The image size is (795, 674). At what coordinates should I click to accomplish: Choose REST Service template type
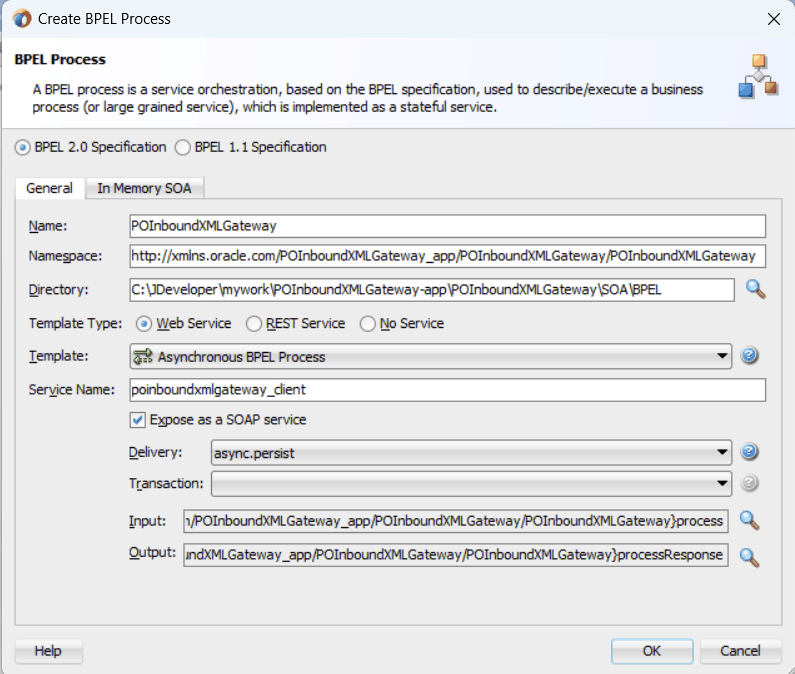(x=254, y=324)
